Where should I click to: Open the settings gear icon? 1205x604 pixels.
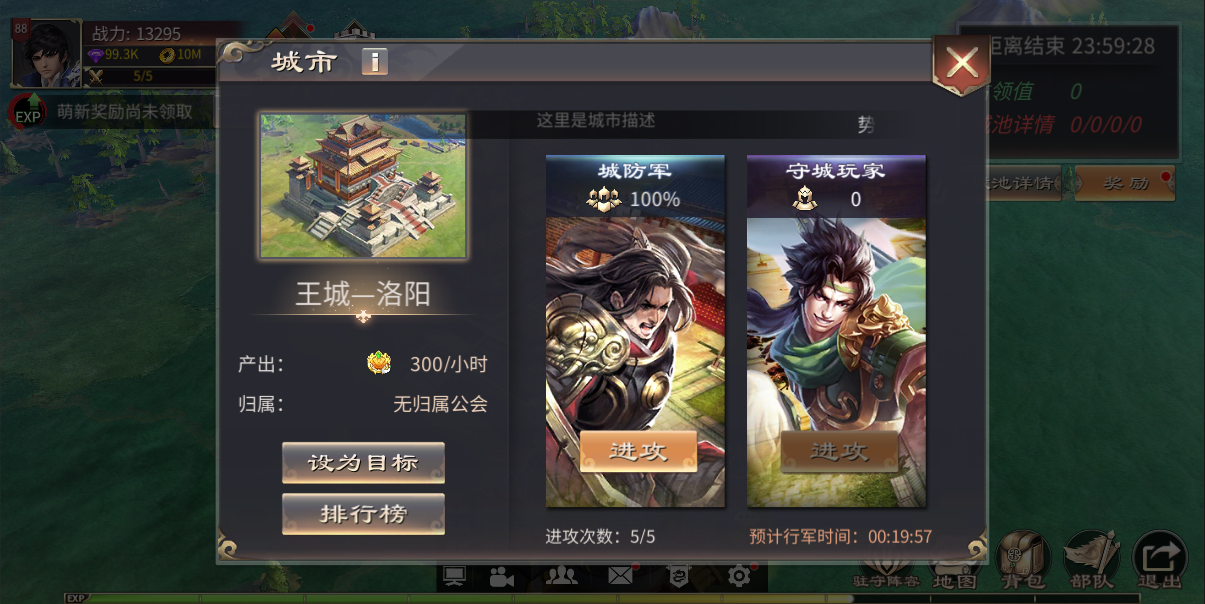pyautogui.click(x=739, y=576)
